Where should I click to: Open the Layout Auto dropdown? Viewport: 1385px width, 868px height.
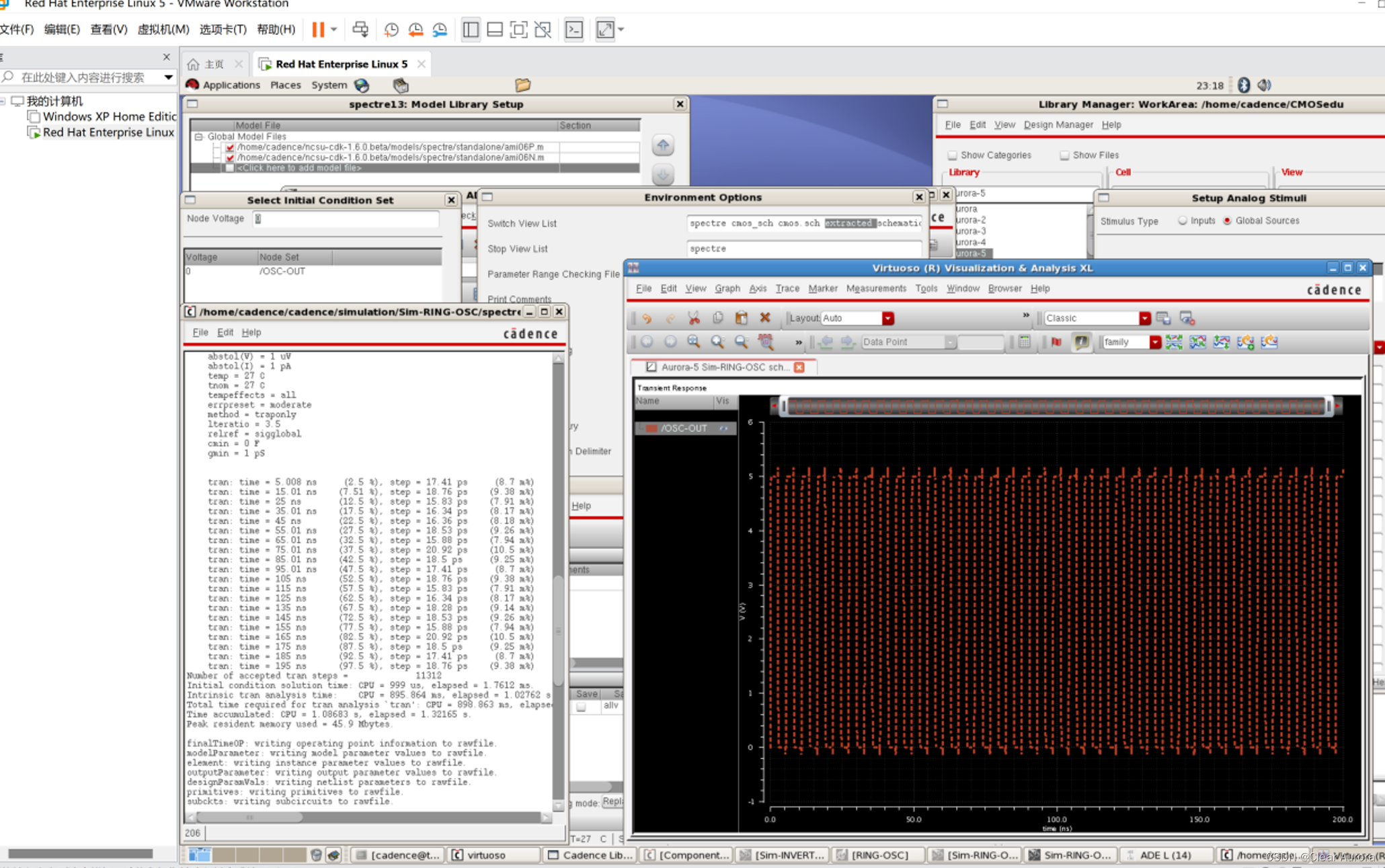click(887, 318)
